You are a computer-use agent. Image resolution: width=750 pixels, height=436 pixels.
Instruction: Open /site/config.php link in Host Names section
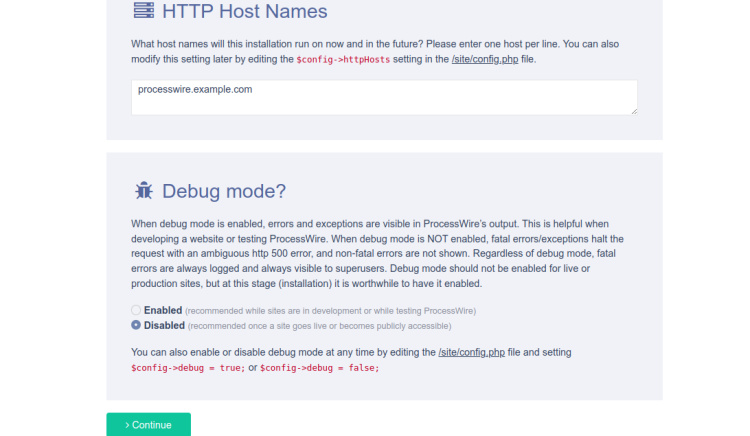tap(485, 59)
